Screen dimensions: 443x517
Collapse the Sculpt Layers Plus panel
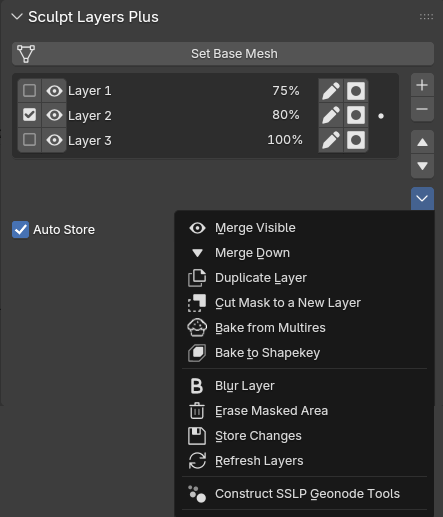(17, 17)
